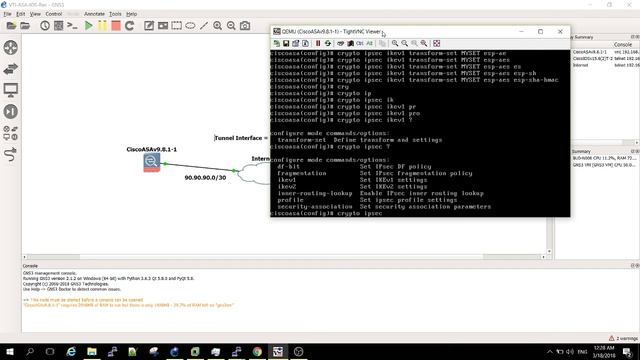
Task: Click the 90.90.90.0/30 link label
Action: tap(205, 178)
